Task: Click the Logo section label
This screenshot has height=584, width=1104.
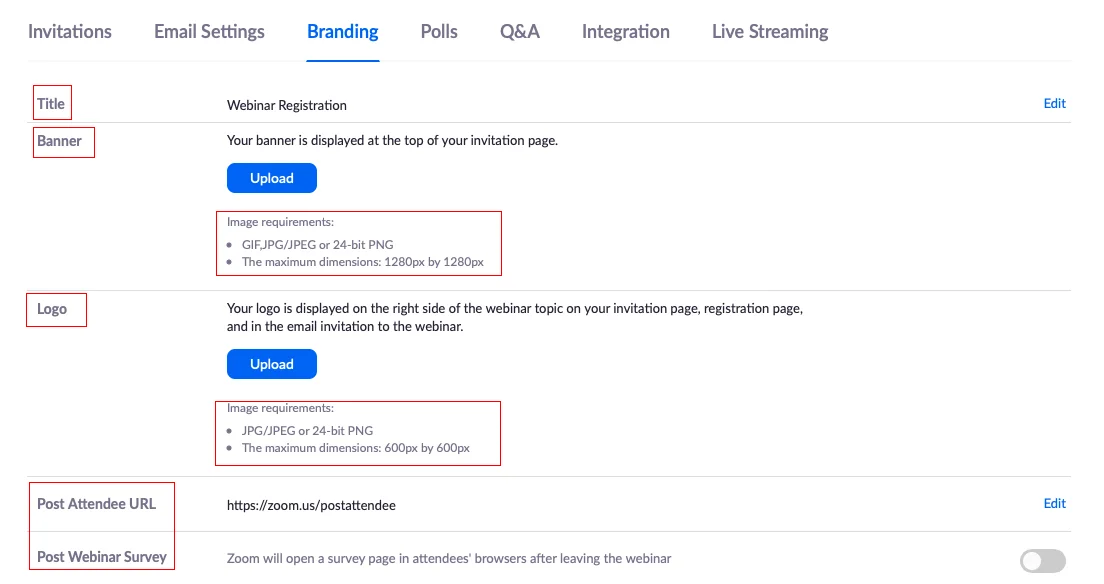Action: coord(55,309)
